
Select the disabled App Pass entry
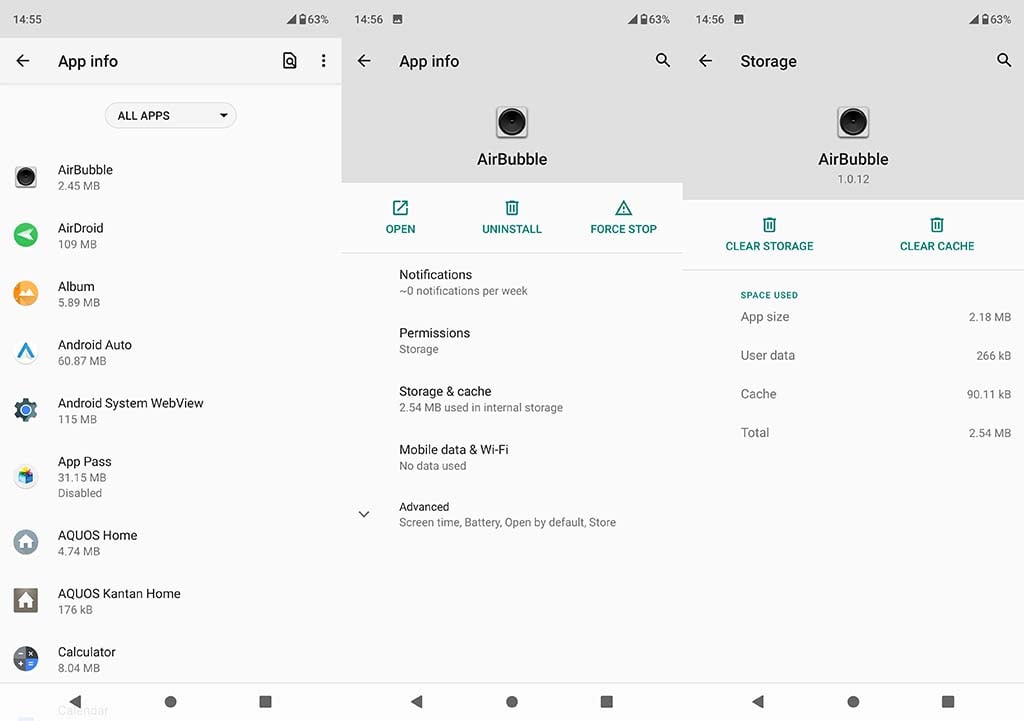[170, 476]
